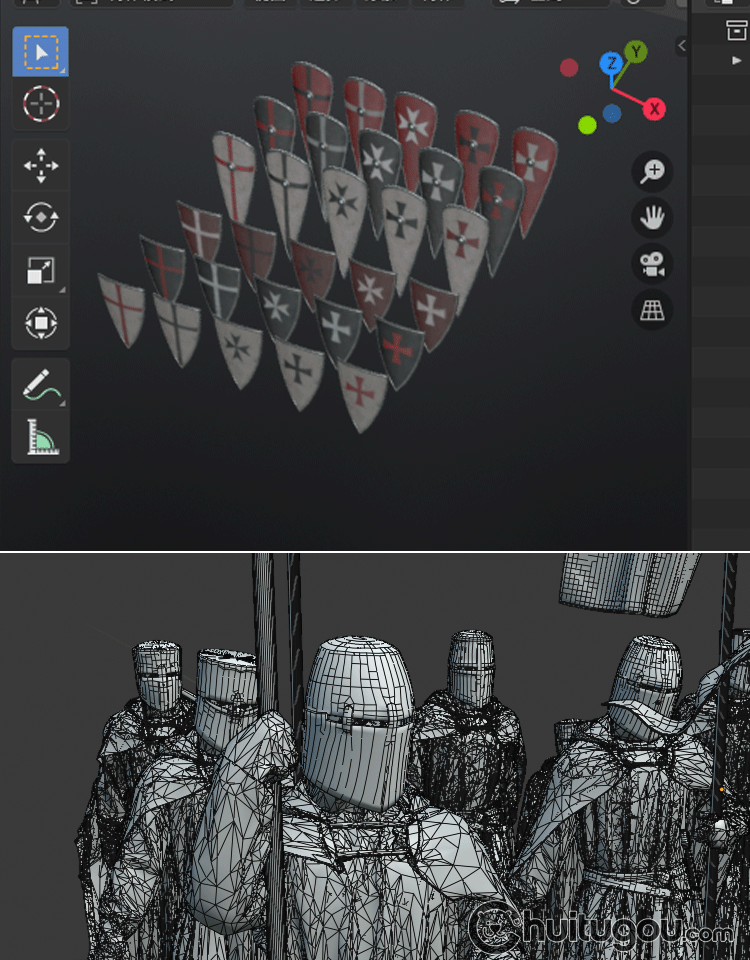Click the red X axis gizmo handle
This screenshot has width=750, height=960.
pos(654,109)
